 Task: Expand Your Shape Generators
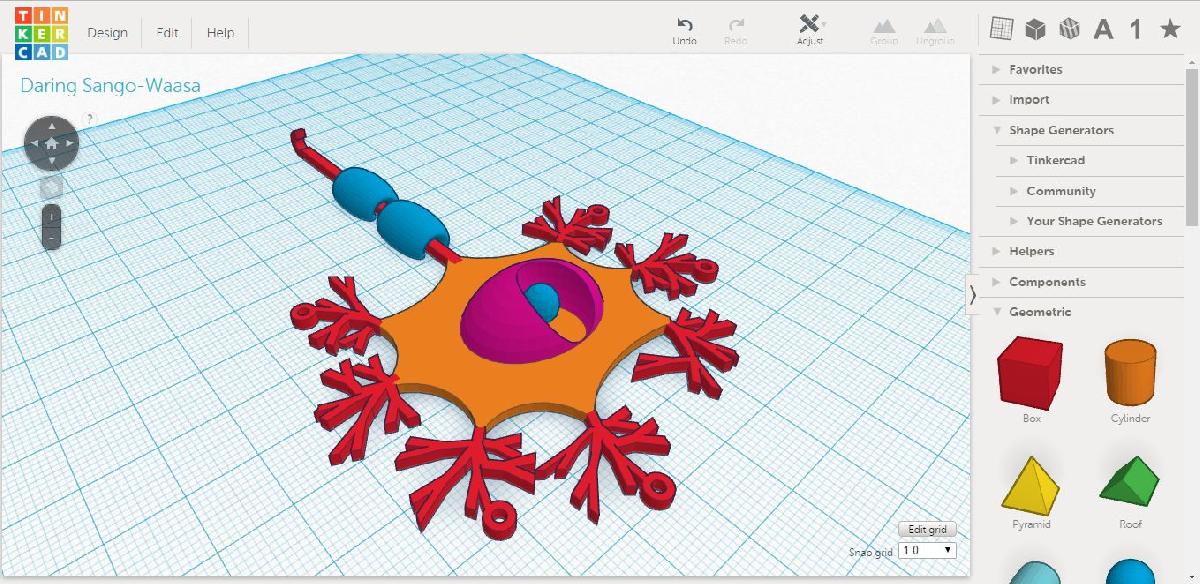(x=1092, y=221)
